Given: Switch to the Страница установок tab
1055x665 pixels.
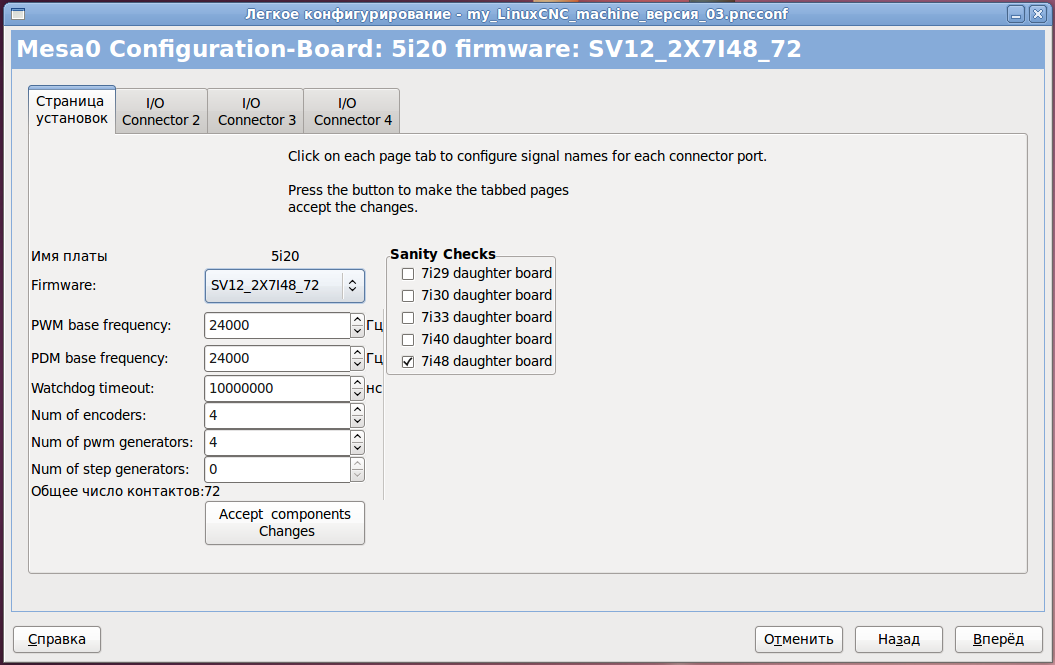Looking at the screenshot, I should 72,110.
